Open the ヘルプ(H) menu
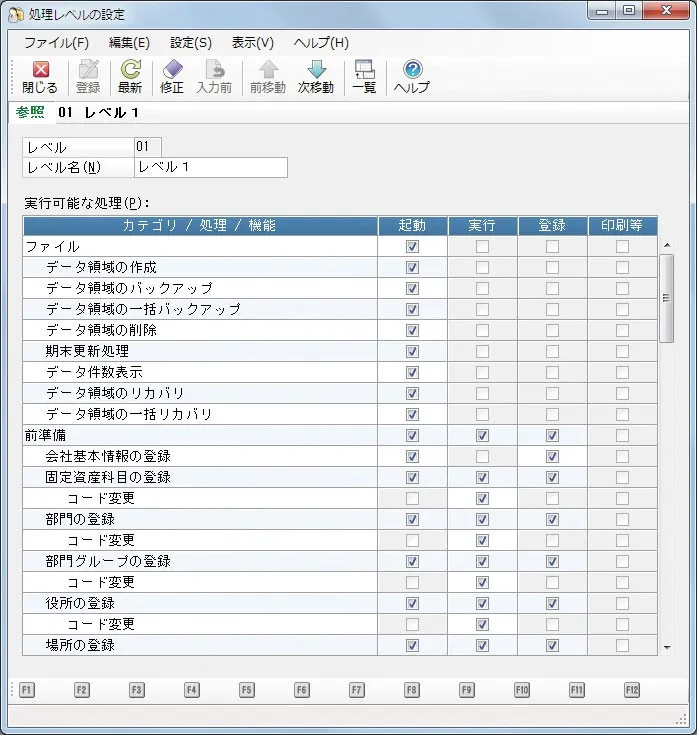 pyautogui.click(x=322, y=43)
